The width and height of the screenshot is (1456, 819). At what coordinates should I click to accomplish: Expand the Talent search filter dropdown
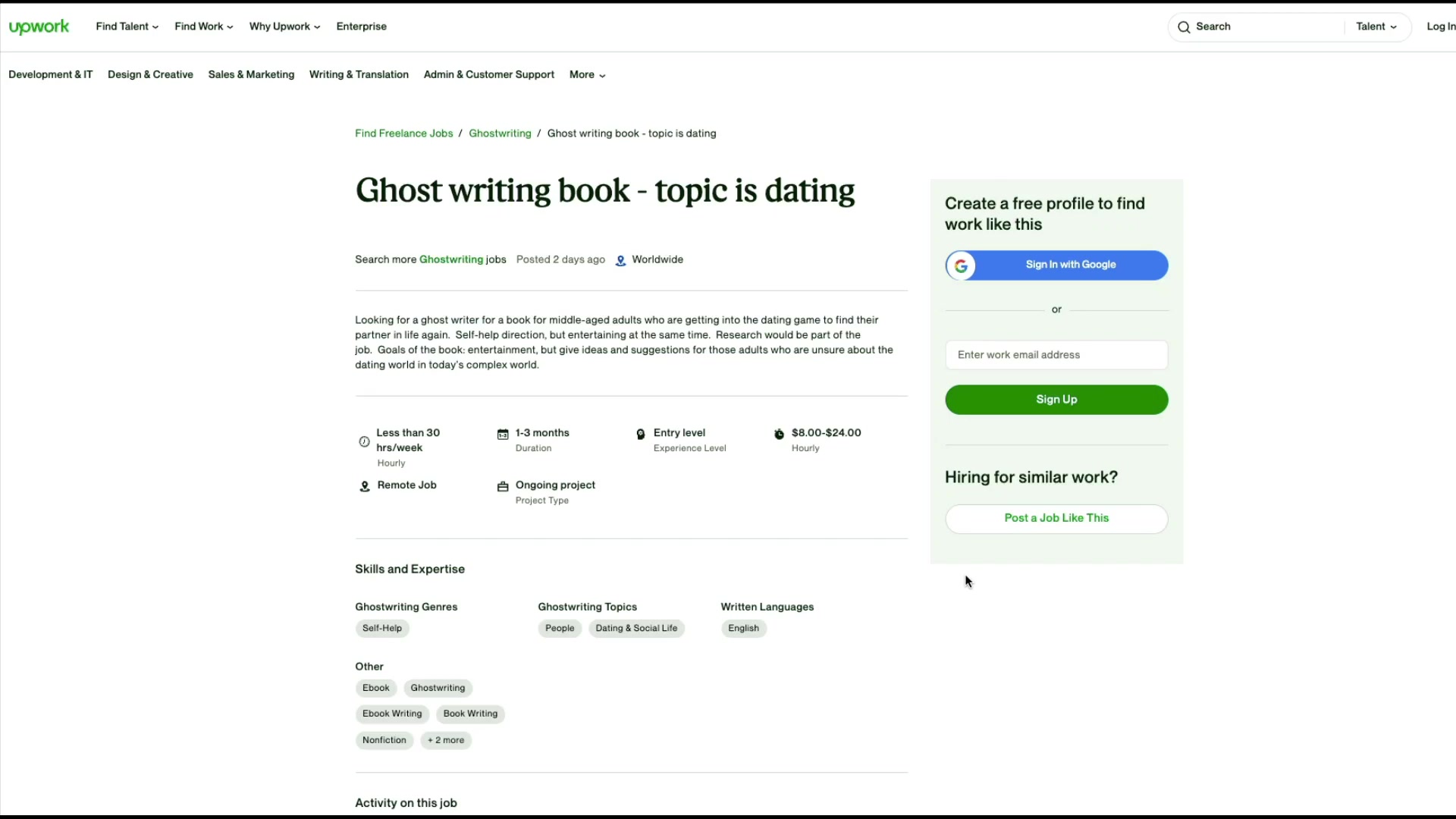point(1376,27)
